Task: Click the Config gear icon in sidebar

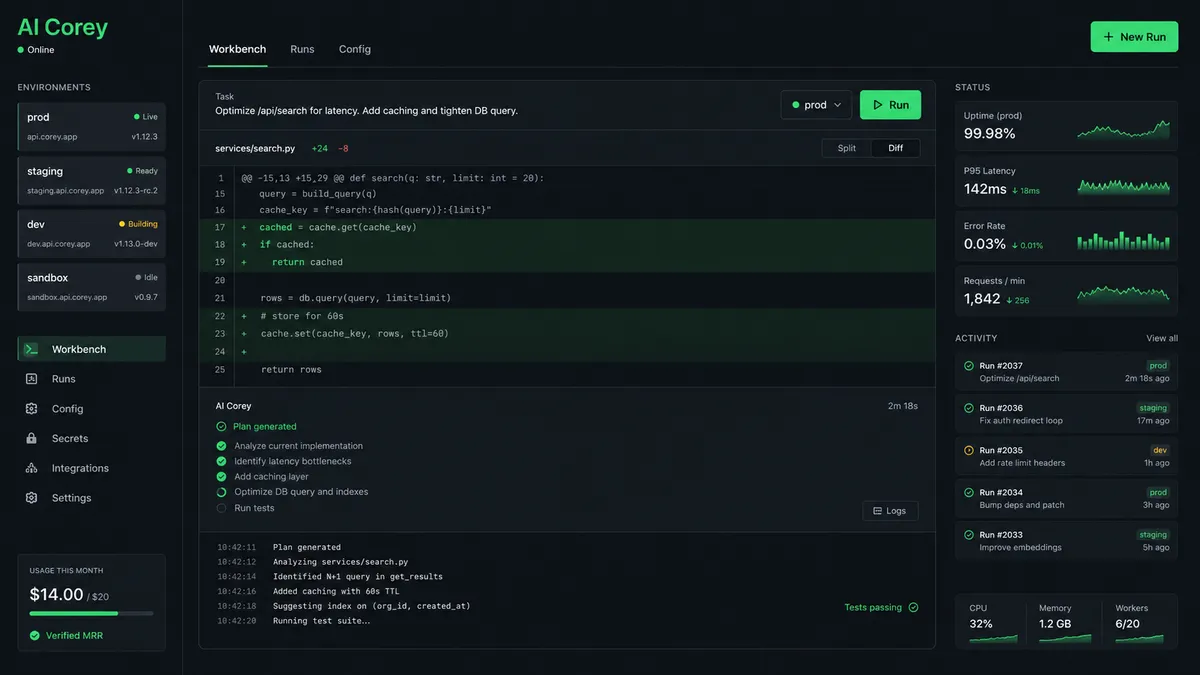Action: click(x=31, y=409)
